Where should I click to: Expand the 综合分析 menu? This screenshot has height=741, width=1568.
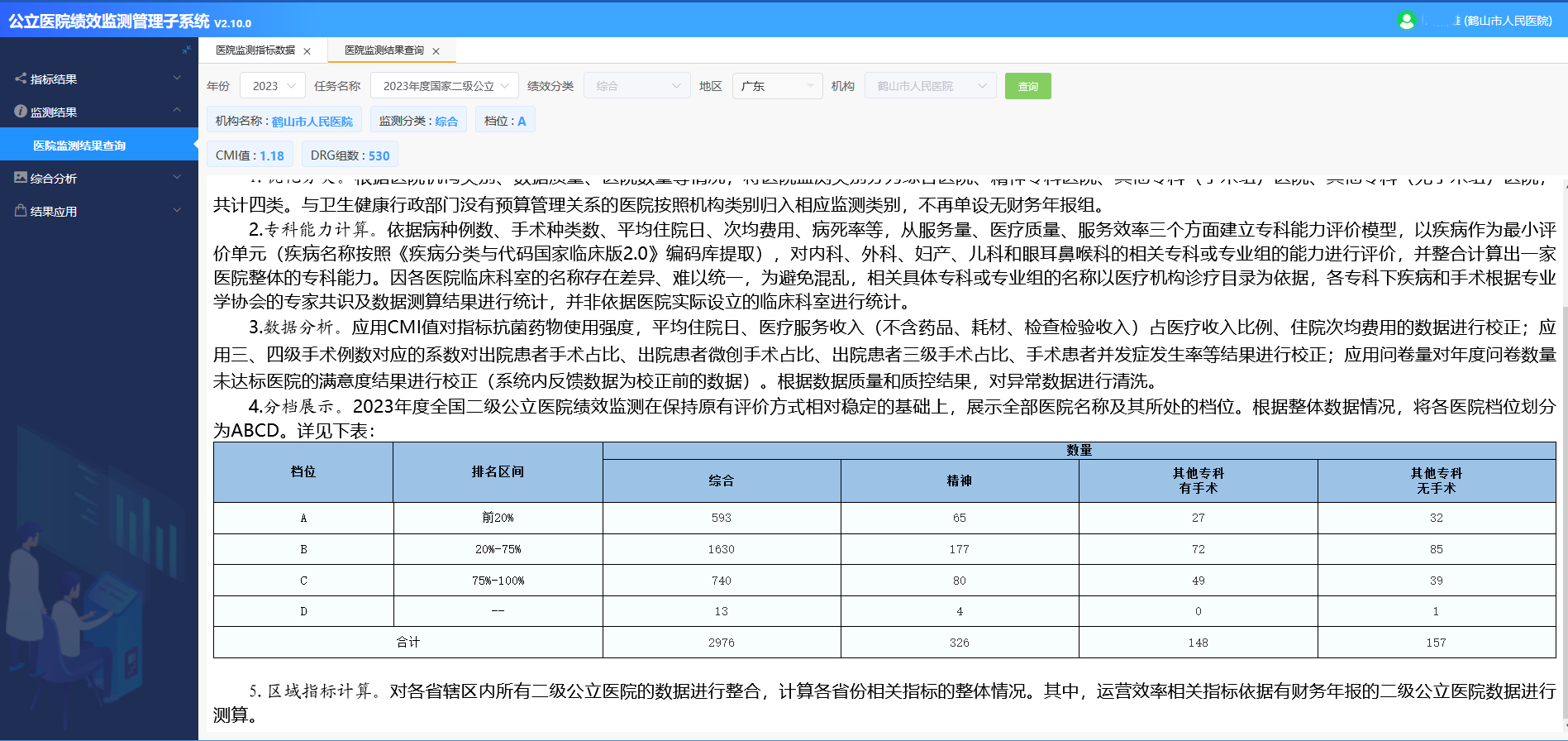tap(177, 178)
